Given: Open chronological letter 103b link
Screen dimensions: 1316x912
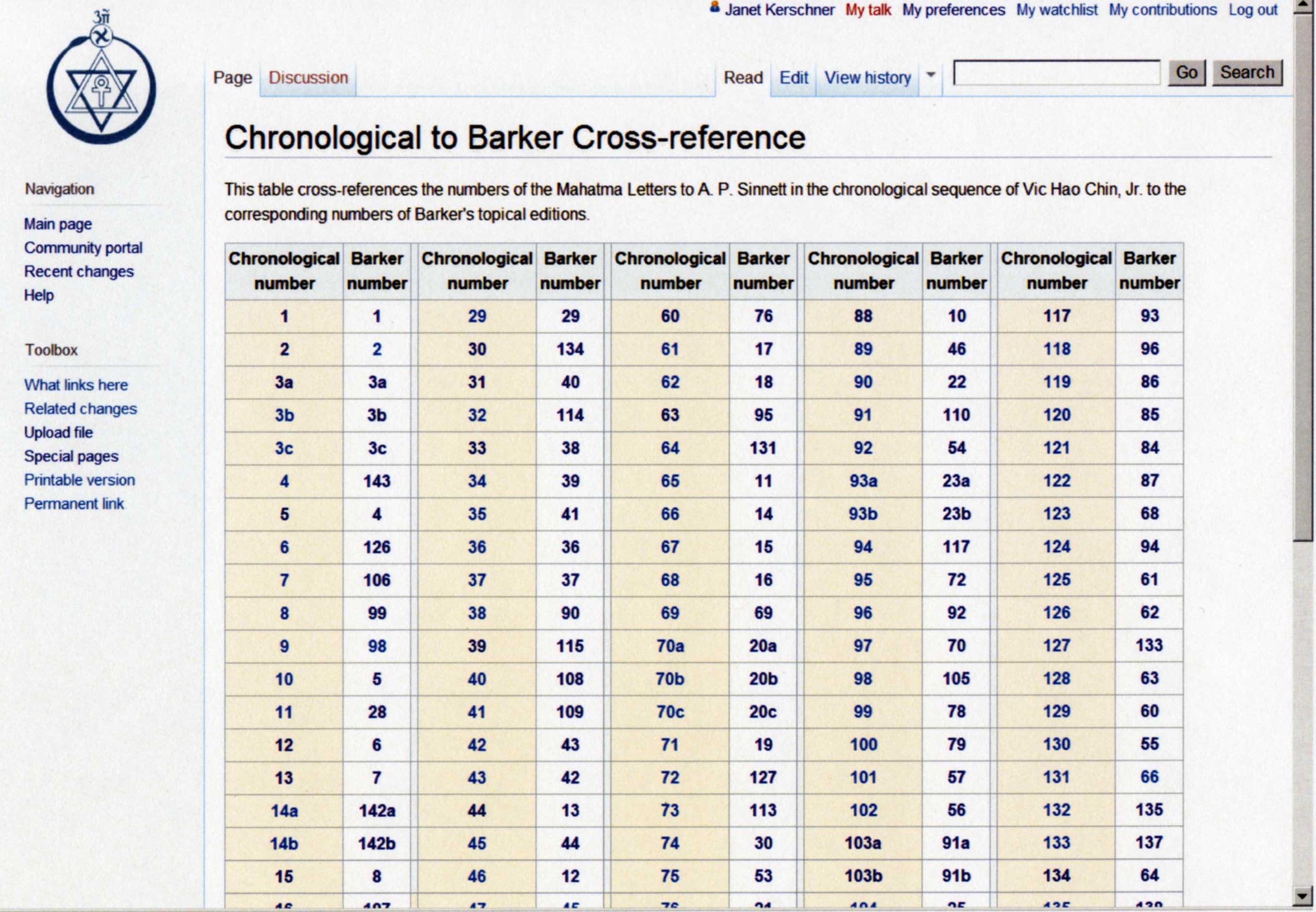Looking at the screenshot, I should click(863, 876).
